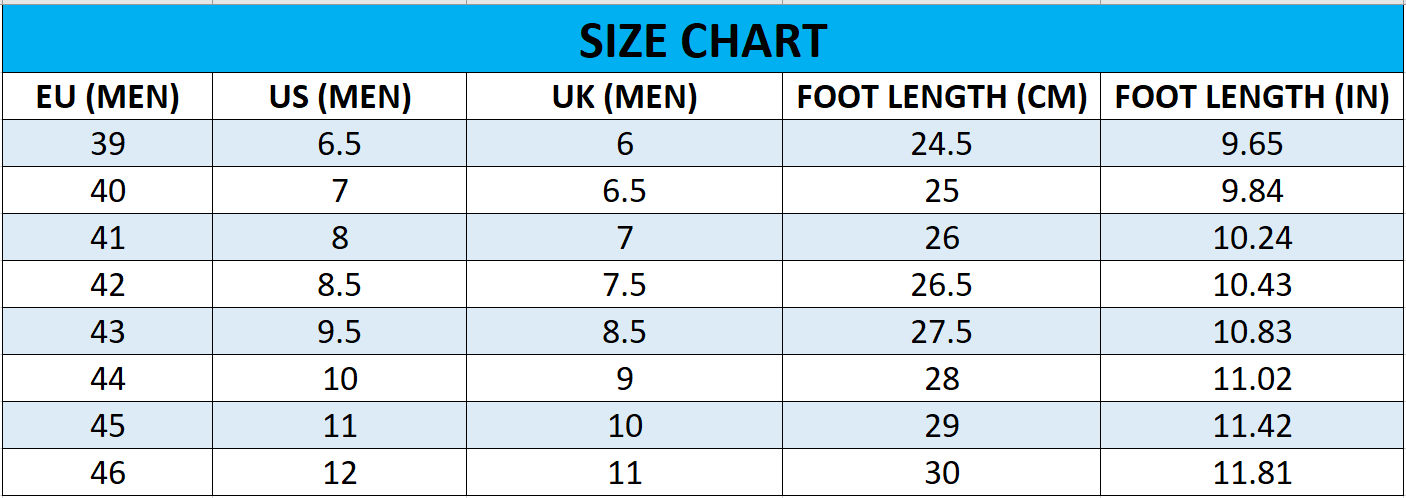The image size is (1406, 498).
Task: Select EU size 41 cell
Action: coord(108,238)
